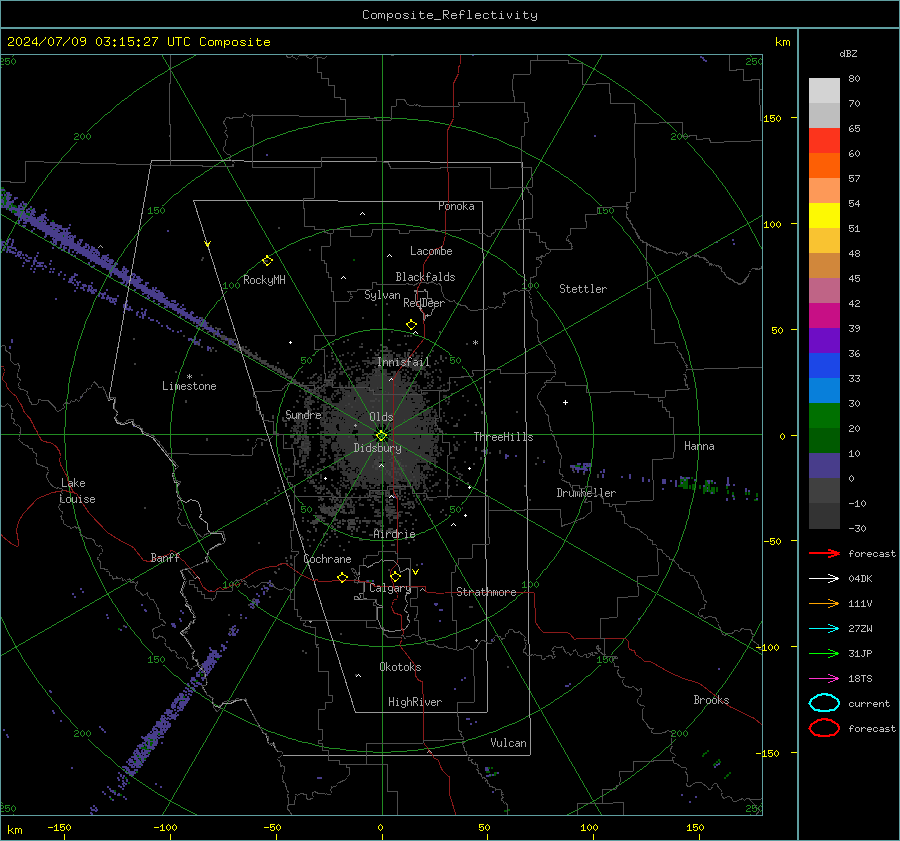Image resolution: width=900 pixels, height=841 pixels.
Task: Click the orange 111V arrow legend icon
Action: click(824, 603)
